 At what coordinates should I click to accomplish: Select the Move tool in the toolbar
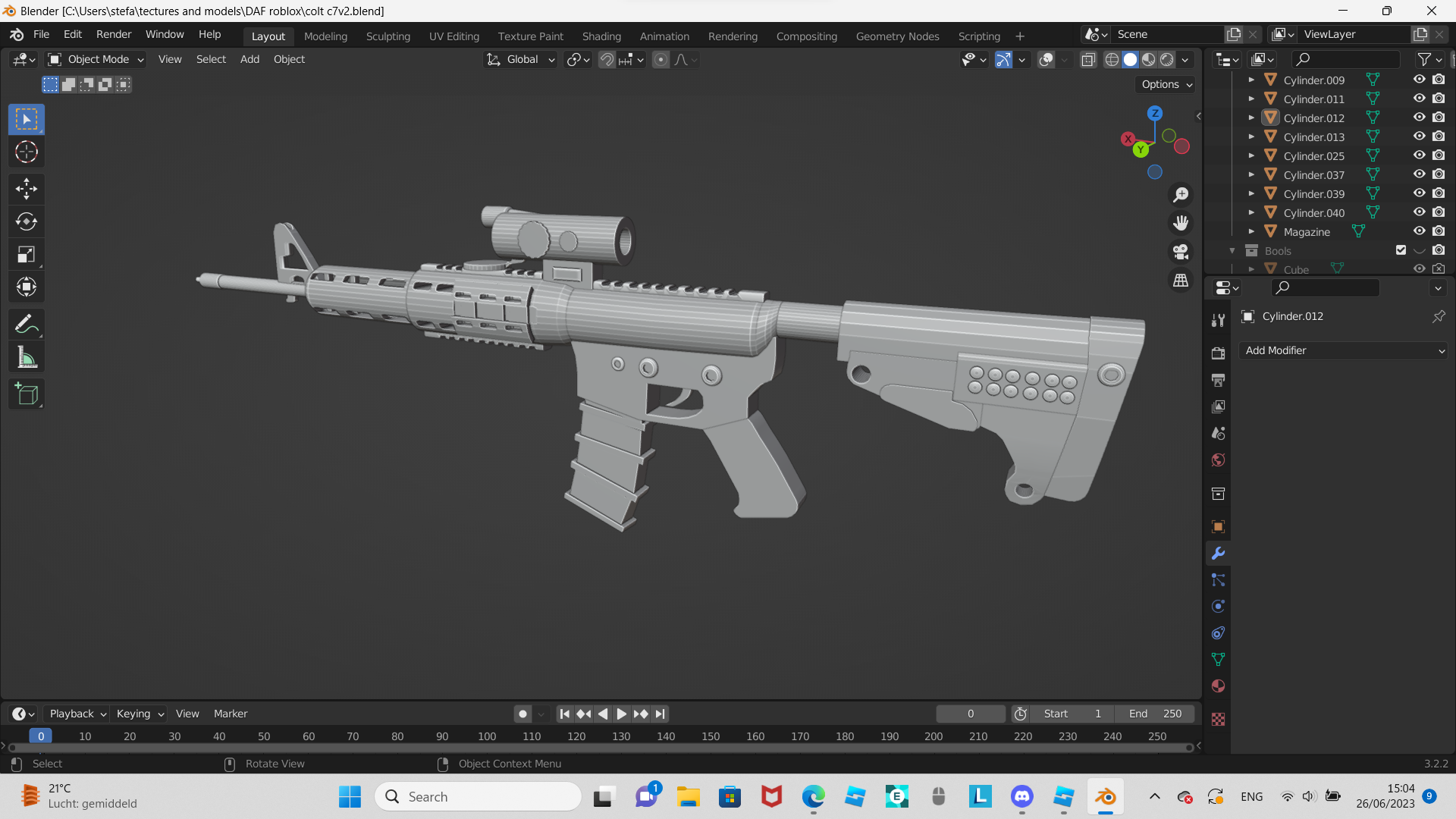click(26, 188)
